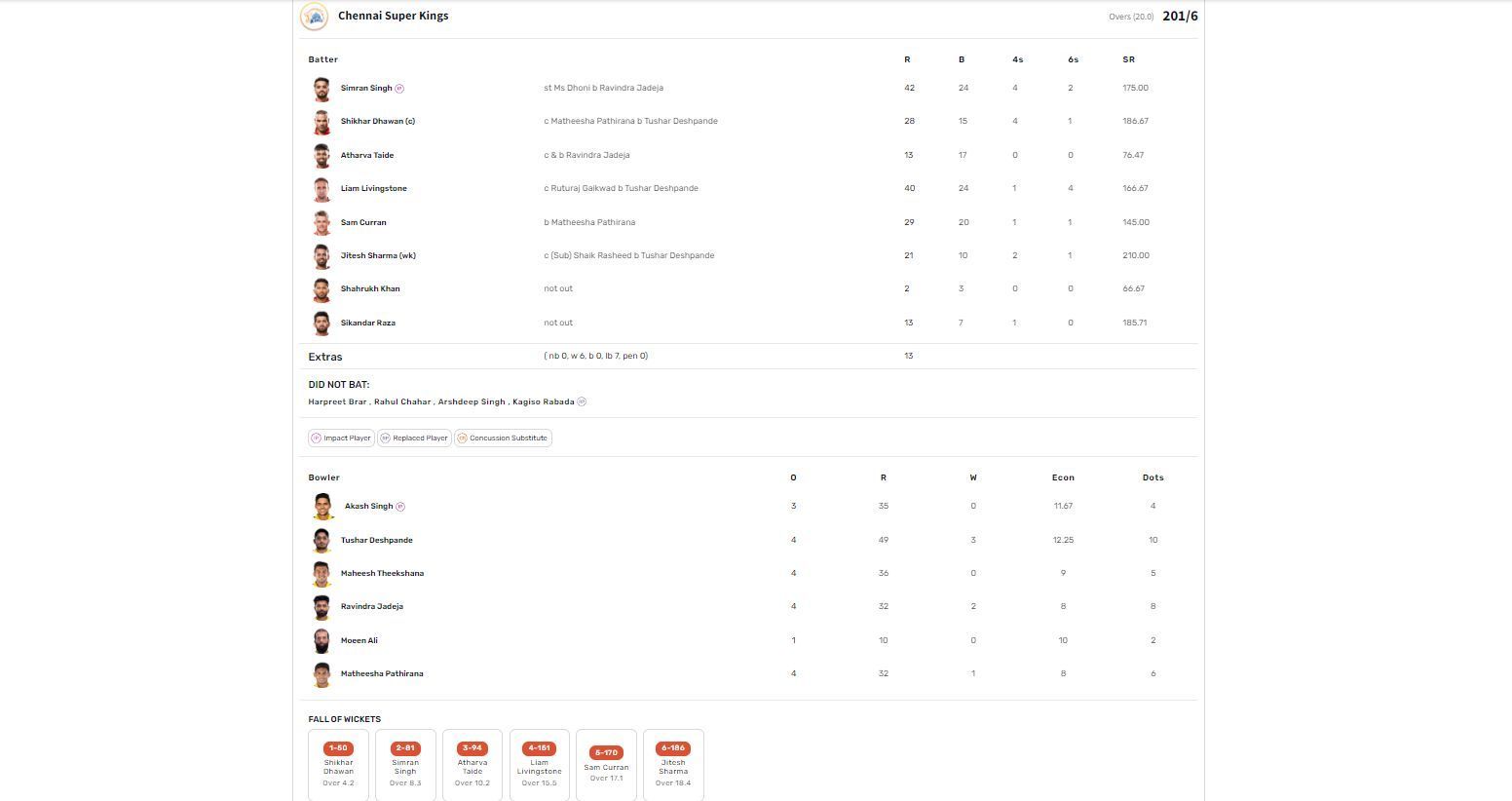Click the impact player icon beside Akash Singh

point(400,507)
